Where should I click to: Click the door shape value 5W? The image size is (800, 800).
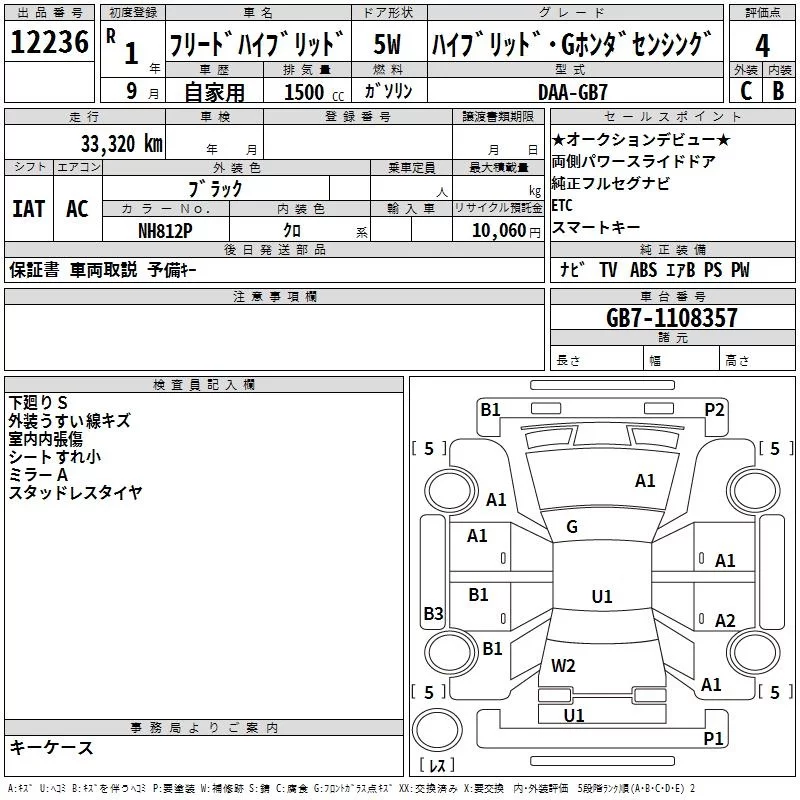[387, 44]
